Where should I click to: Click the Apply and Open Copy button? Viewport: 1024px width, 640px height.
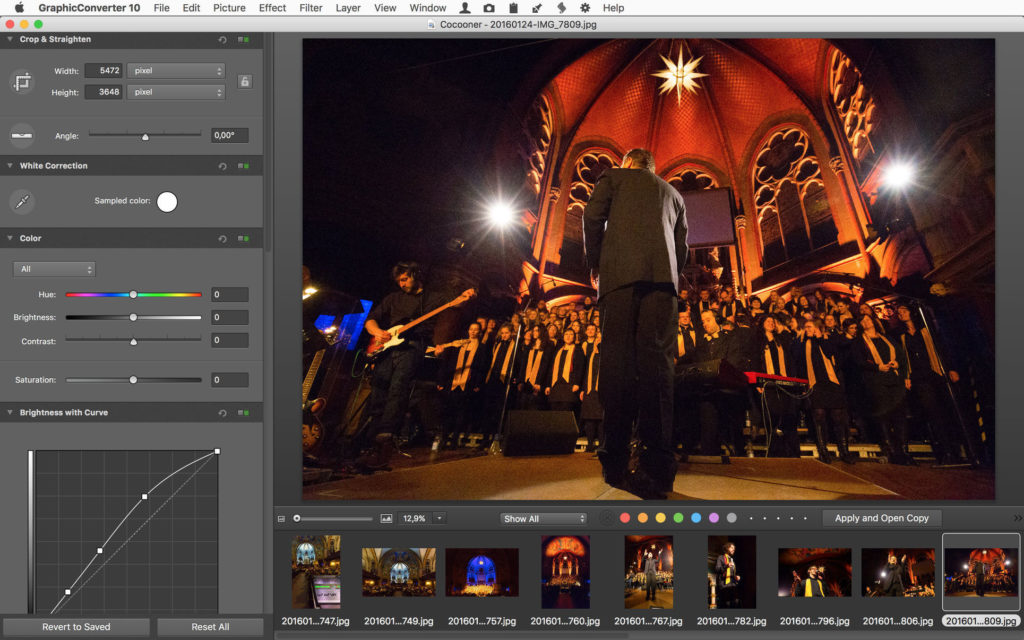[x=881, y=518]
